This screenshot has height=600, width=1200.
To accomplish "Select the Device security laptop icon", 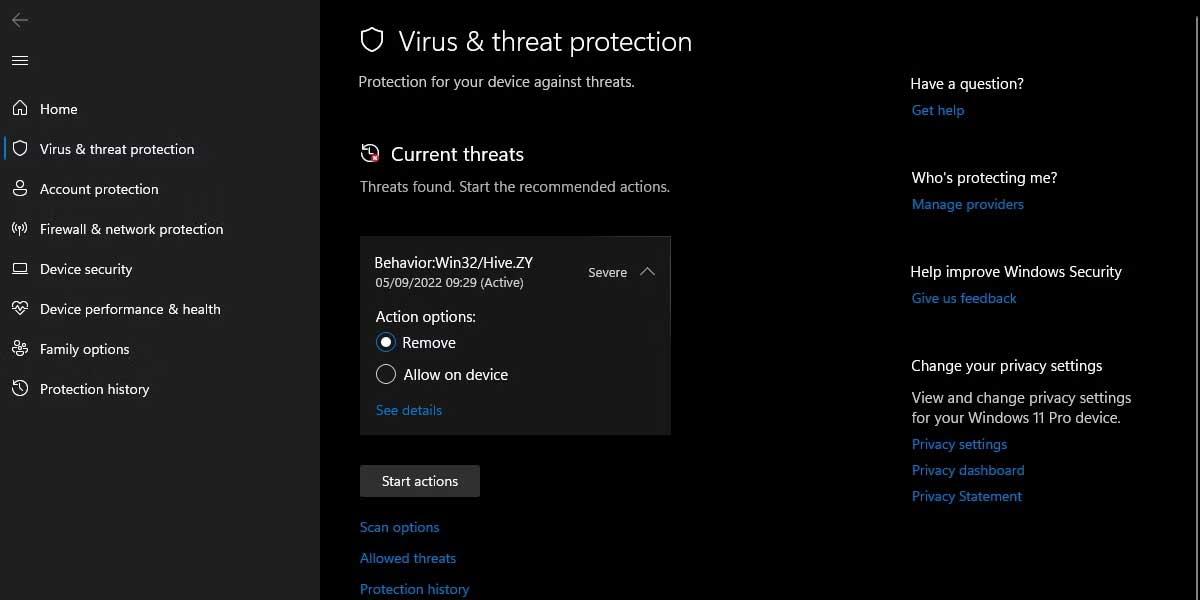I will (x=21, y=268).
